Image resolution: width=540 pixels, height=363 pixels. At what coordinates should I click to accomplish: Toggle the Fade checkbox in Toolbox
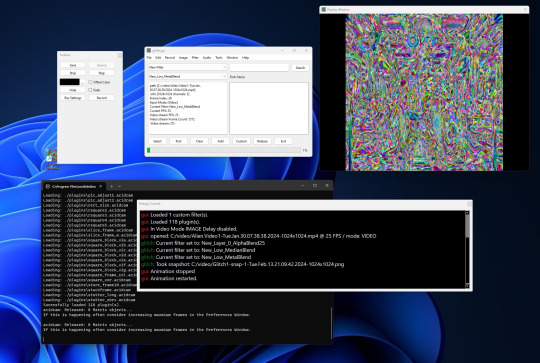[90, 90]
